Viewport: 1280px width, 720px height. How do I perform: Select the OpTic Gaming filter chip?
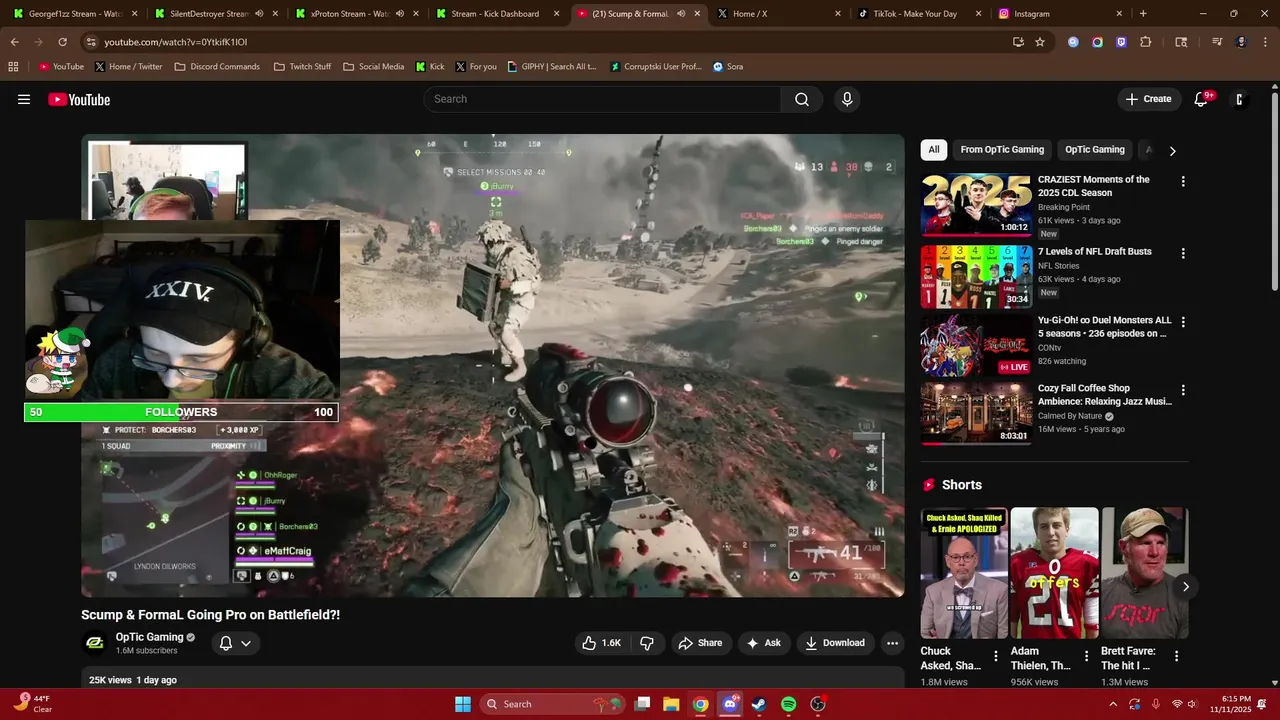[x=1095, y=150]
